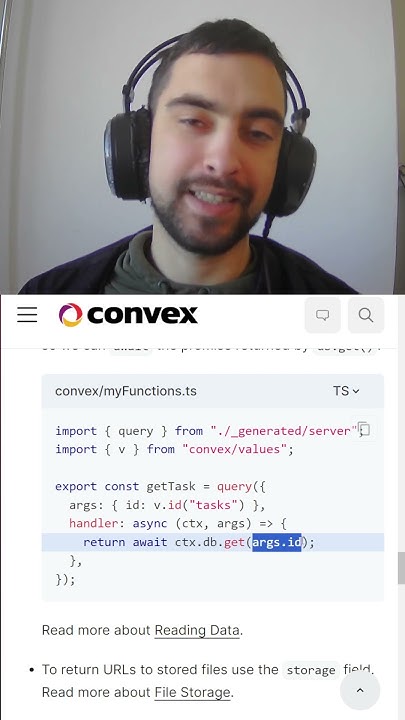Click the presenter webcam video
The image size is (405, 720).
pos(202,147)
